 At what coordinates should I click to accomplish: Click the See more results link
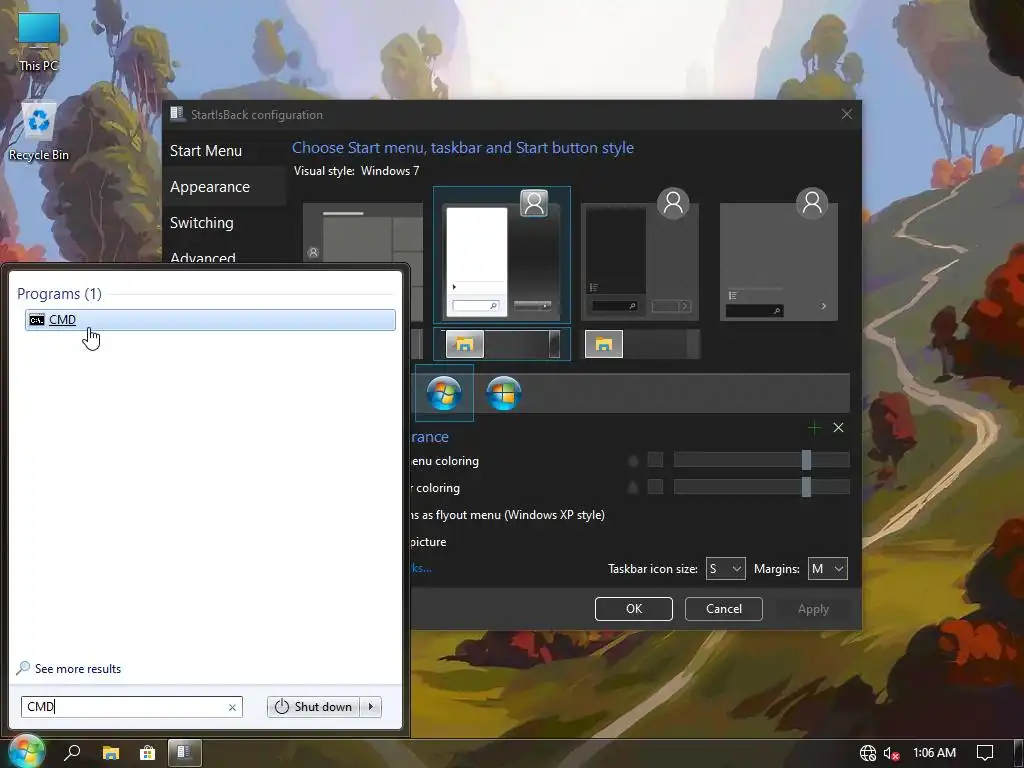click(78, 669)
